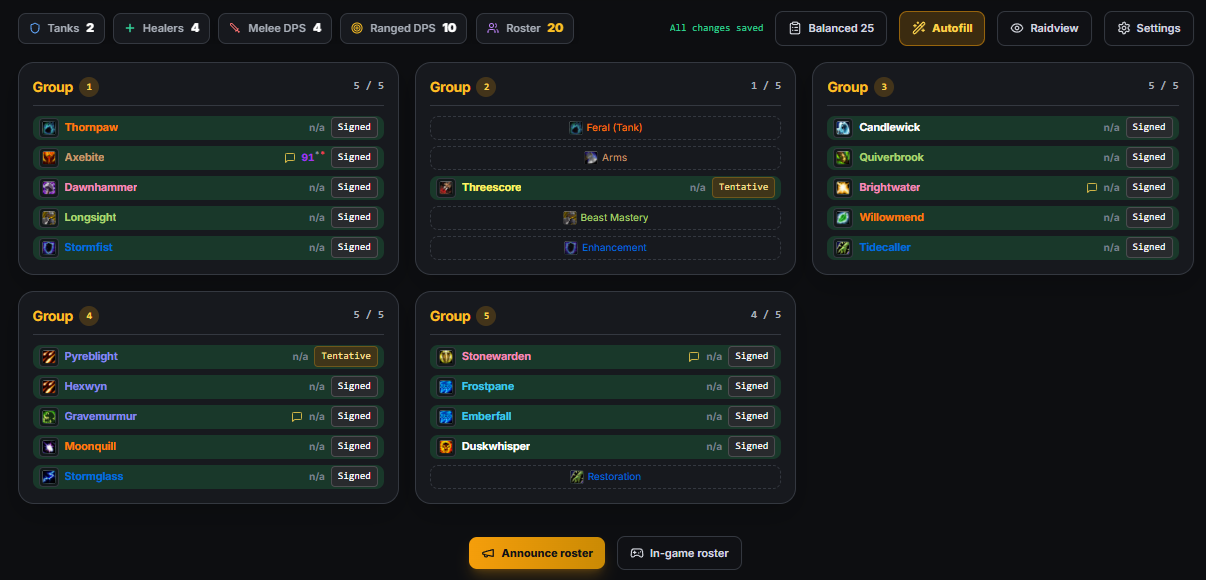Select the empty Beast Mastery slot
Viewport: 1206px width, 580px height.
(605, 218)
